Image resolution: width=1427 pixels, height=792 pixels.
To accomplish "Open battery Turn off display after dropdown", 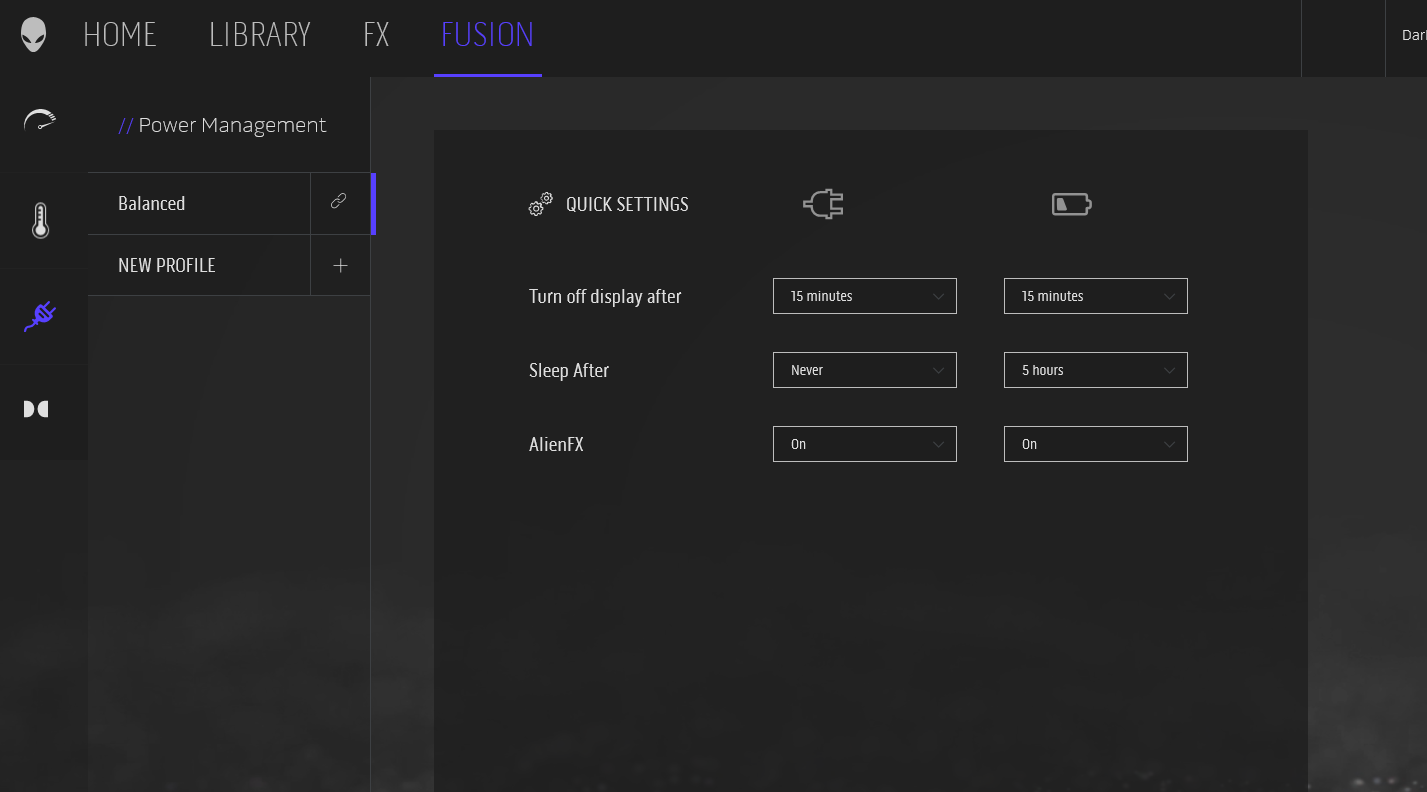I will (x=1095, y=296).
